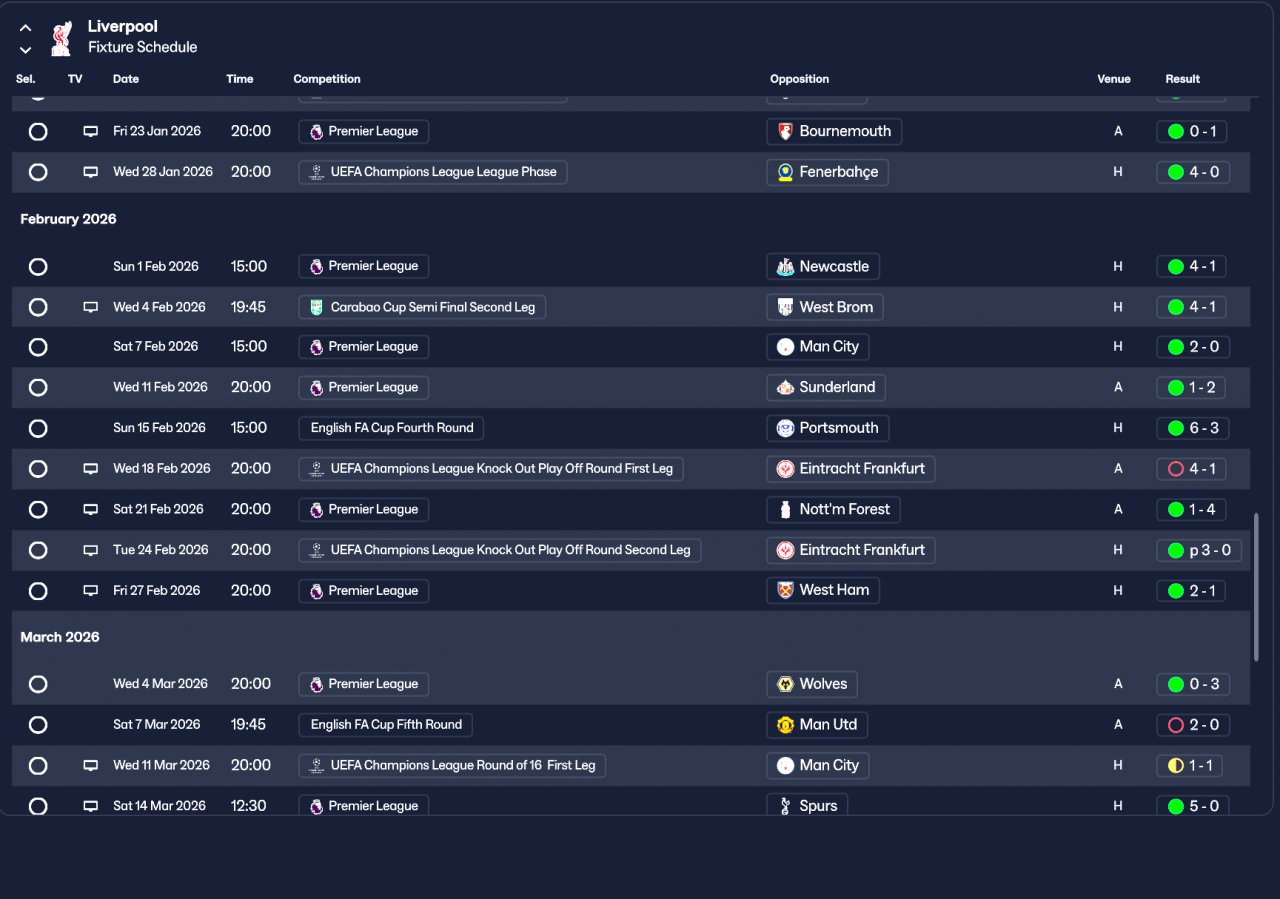
Task: Open the 0 - 3 Wolves result
Action: pyautogui.click(x=1192, y=684)
